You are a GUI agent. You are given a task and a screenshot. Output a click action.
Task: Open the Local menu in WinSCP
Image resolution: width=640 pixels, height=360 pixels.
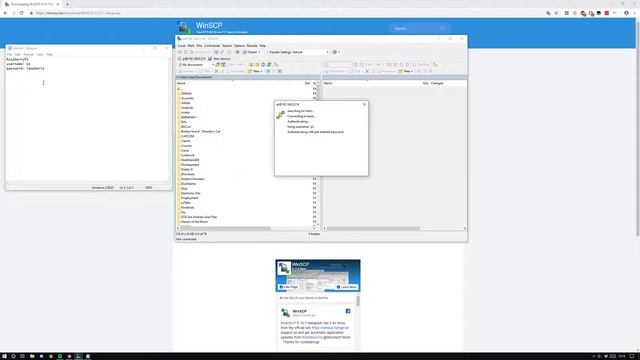pos(181,46)
